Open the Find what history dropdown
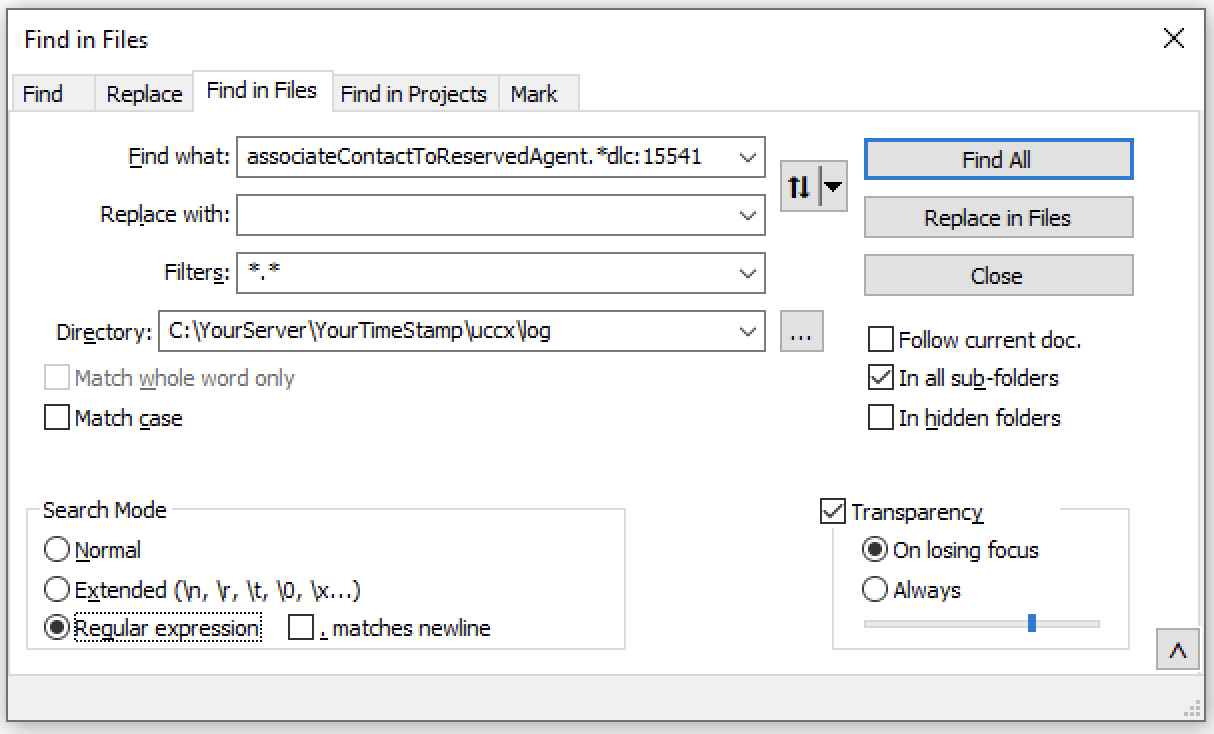The height and width of the screenshot is (734, 1214). (747, 157)
